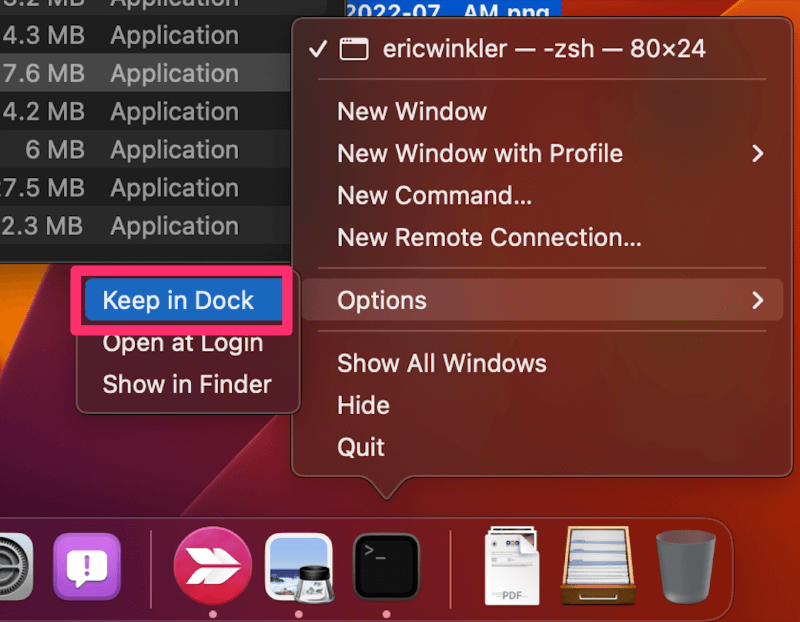Open the Trash in the Dock
800x622 pixels.
pos(685,566)
